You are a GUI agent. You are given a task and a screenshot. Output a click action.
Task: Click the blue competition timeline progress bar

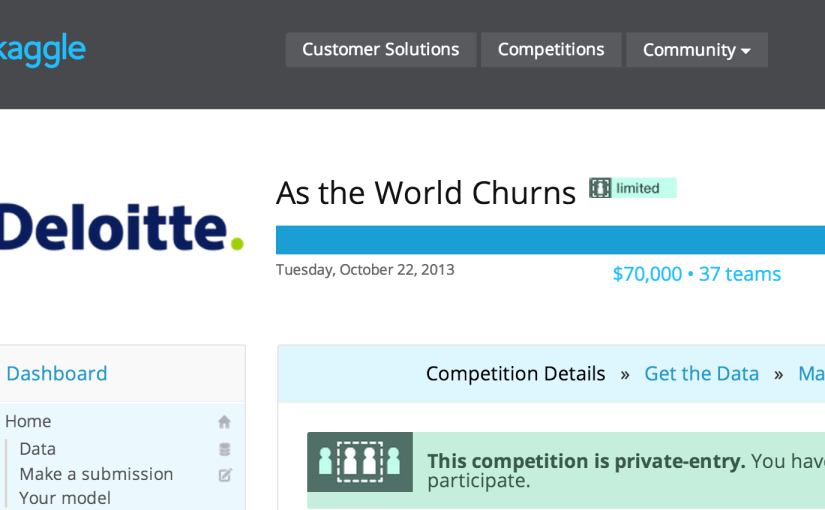[x=550, y=240]
